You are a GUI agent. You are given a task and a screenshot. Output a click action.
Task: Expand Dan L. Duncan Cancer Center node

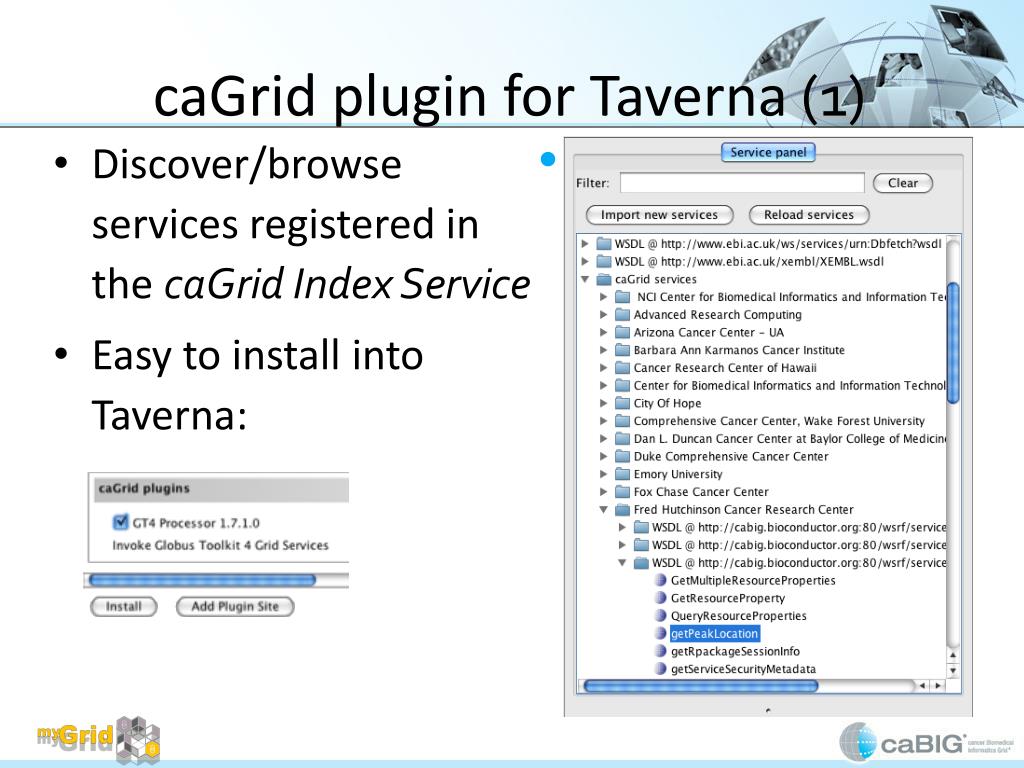tap(604, 438)
